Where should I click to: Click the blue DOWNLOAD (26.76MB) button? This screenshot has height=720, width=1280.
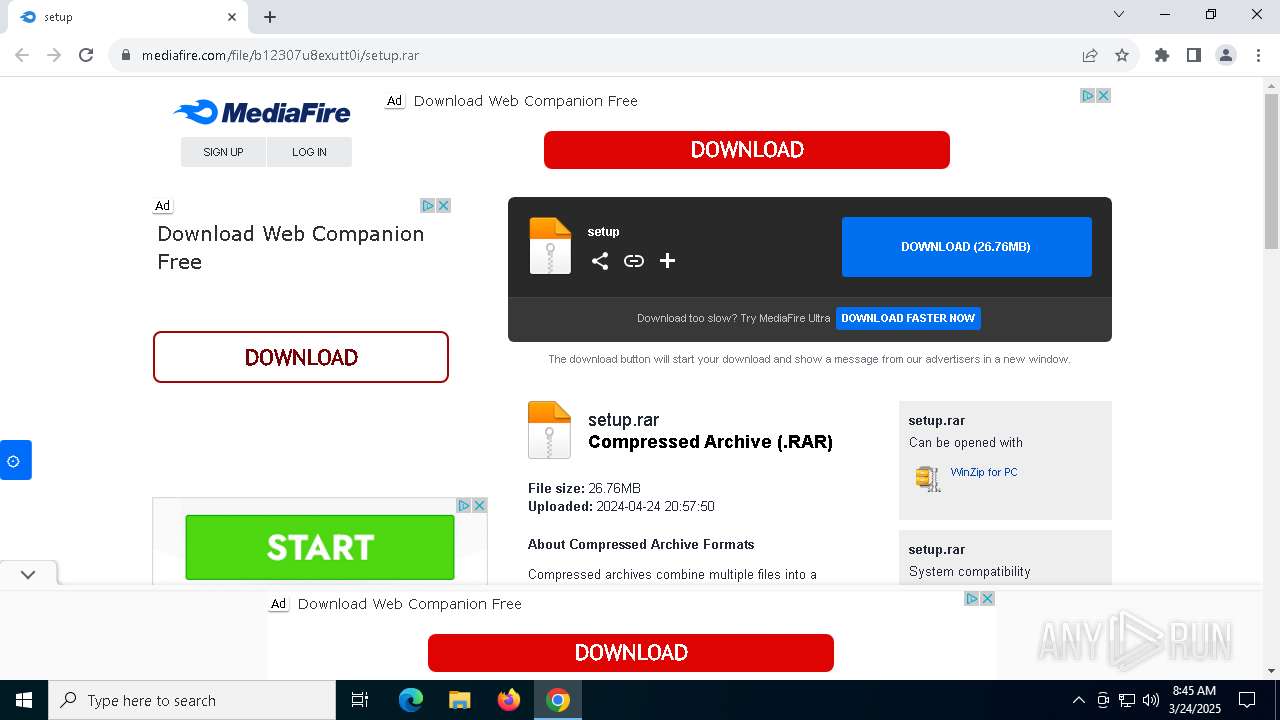[x=966, y=247]
